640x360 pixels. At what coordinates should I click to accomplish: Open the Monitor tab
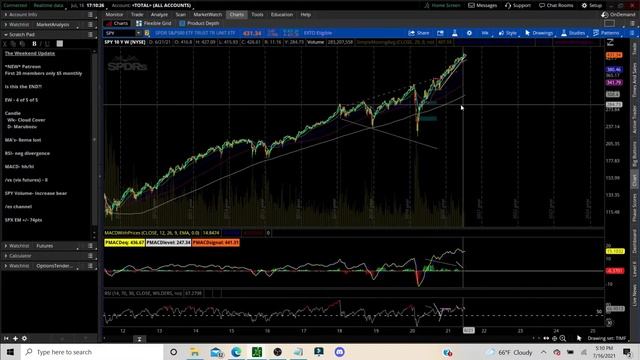click(x=114, y=14)
